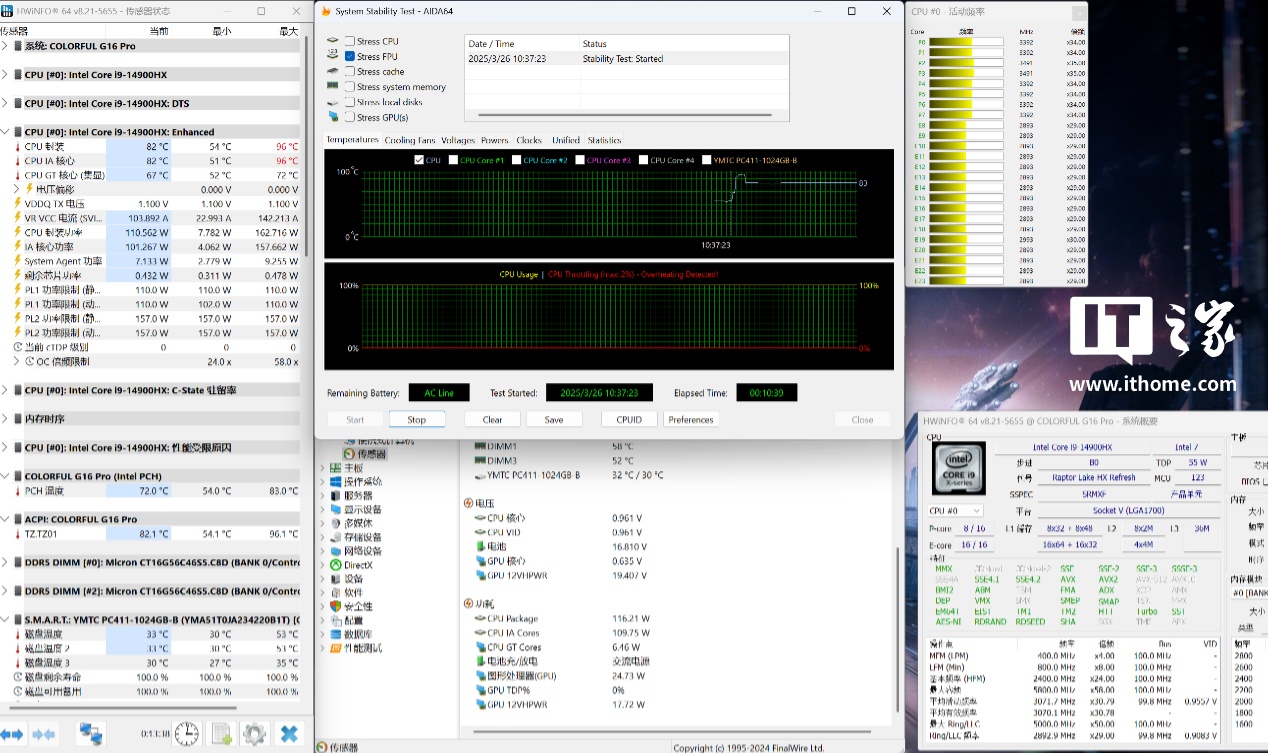This screenshot has height=753, width=1268.
Task: Toggle the CPU Core #1 graph checkbox
Action: [x=454, y=160]
